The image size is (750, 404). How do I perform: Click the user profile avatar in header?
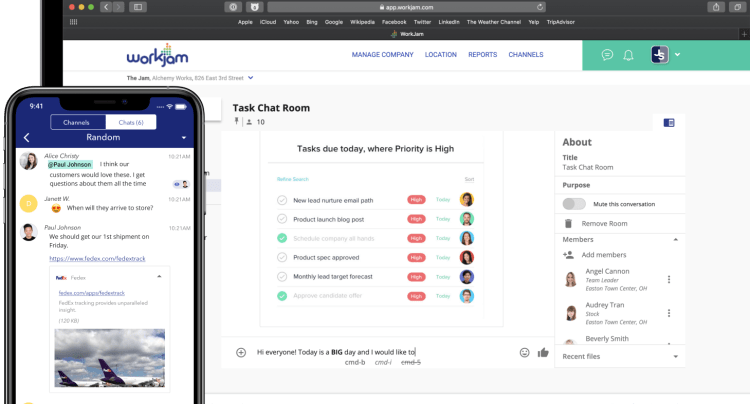tap(660, 55)
